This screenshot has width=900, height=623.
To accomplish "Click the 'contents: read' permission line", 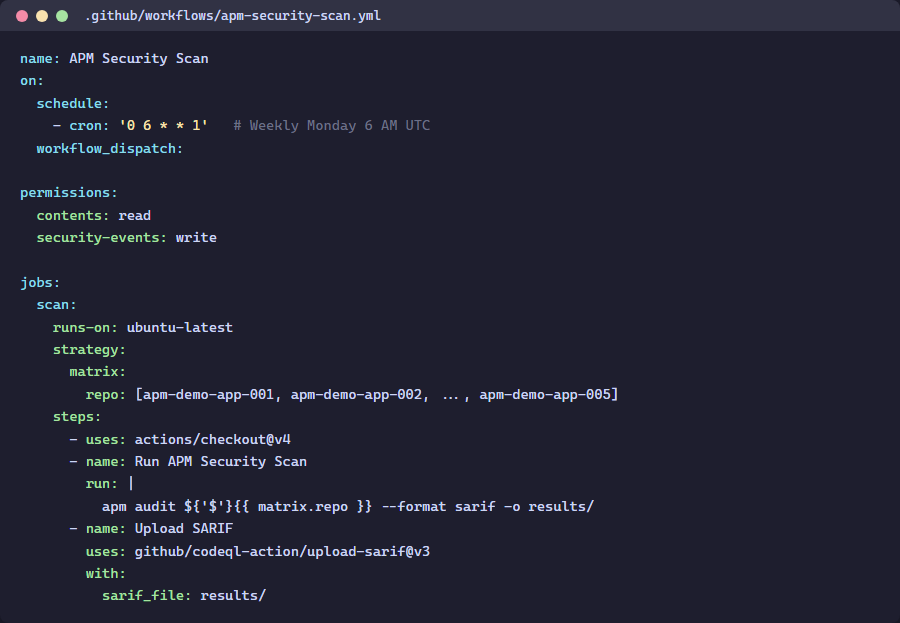I will coord(94,215).
